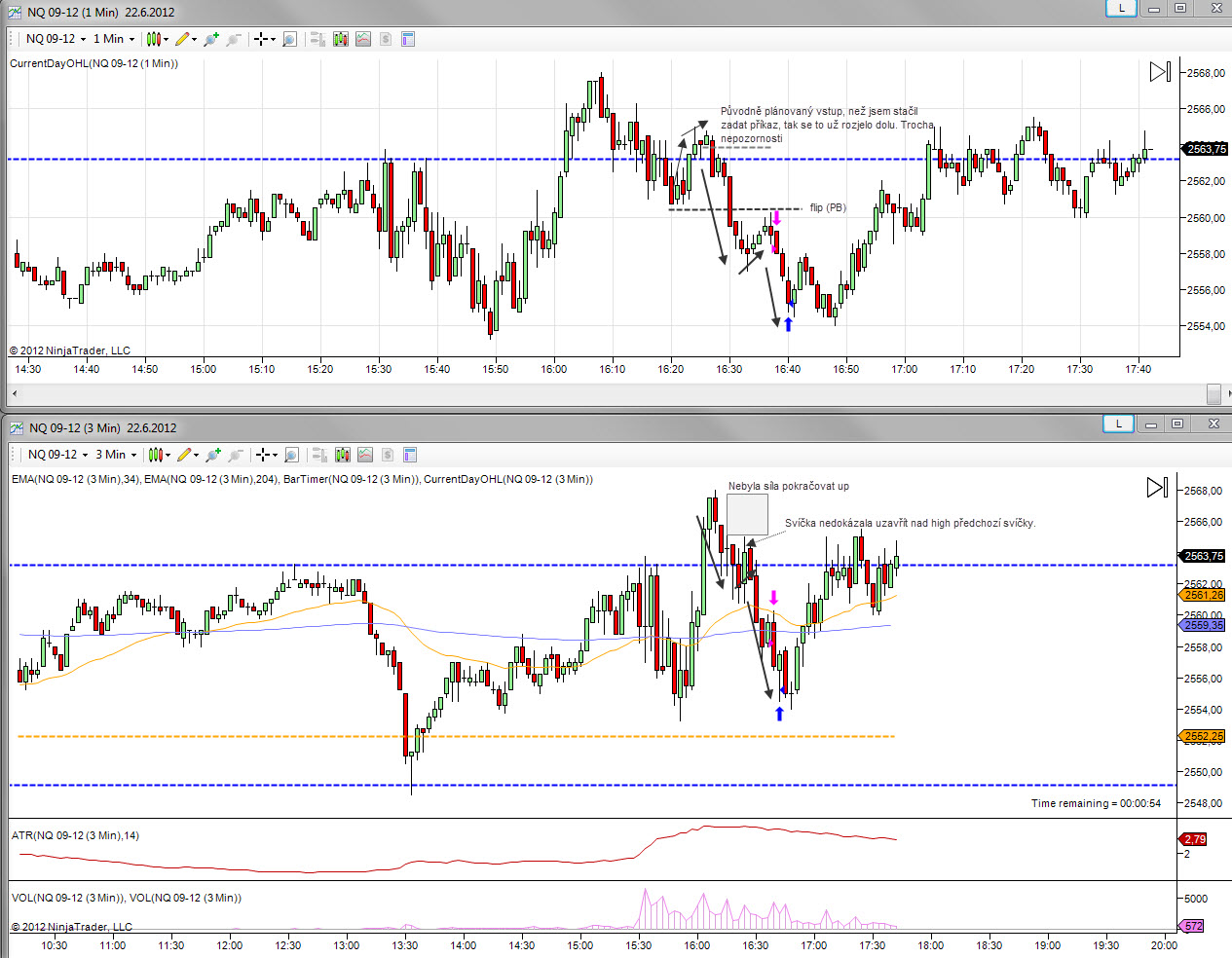Click CurrentDayOHL(NQ 09-12 (1 Min)) label
The image size is (1232, 958).
click(93, 63)
